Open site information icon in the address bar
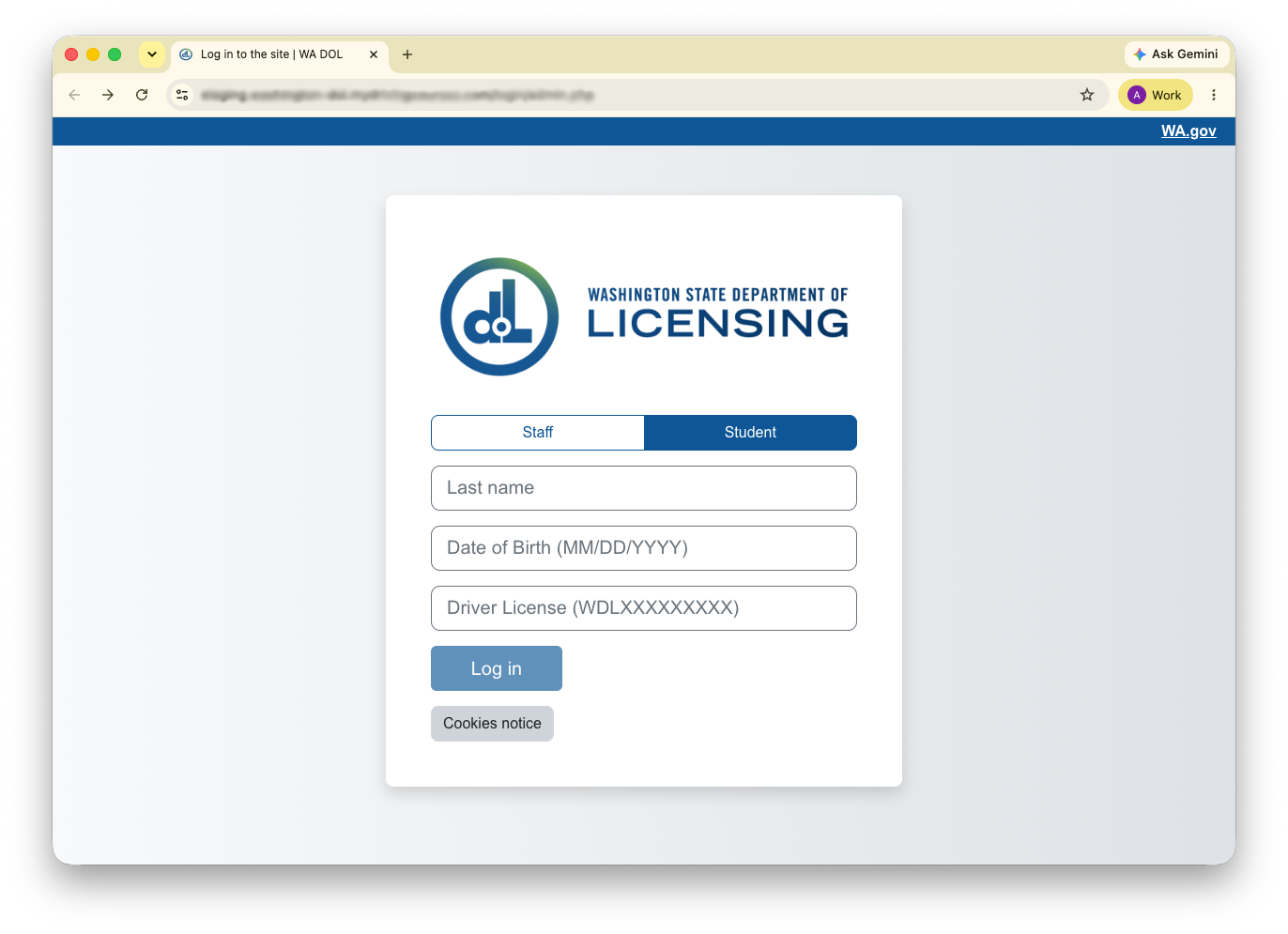 (x=182, y=95)
